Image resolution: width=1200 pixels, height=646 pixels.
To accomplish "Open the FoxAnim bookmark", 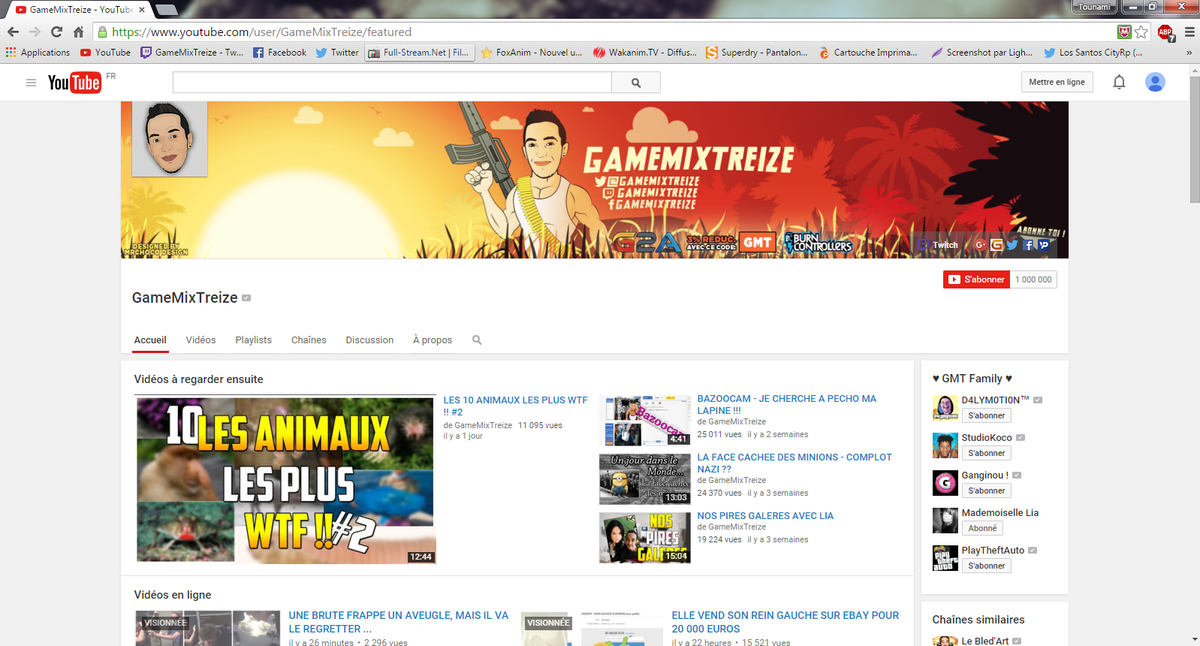I will point(532,52).
